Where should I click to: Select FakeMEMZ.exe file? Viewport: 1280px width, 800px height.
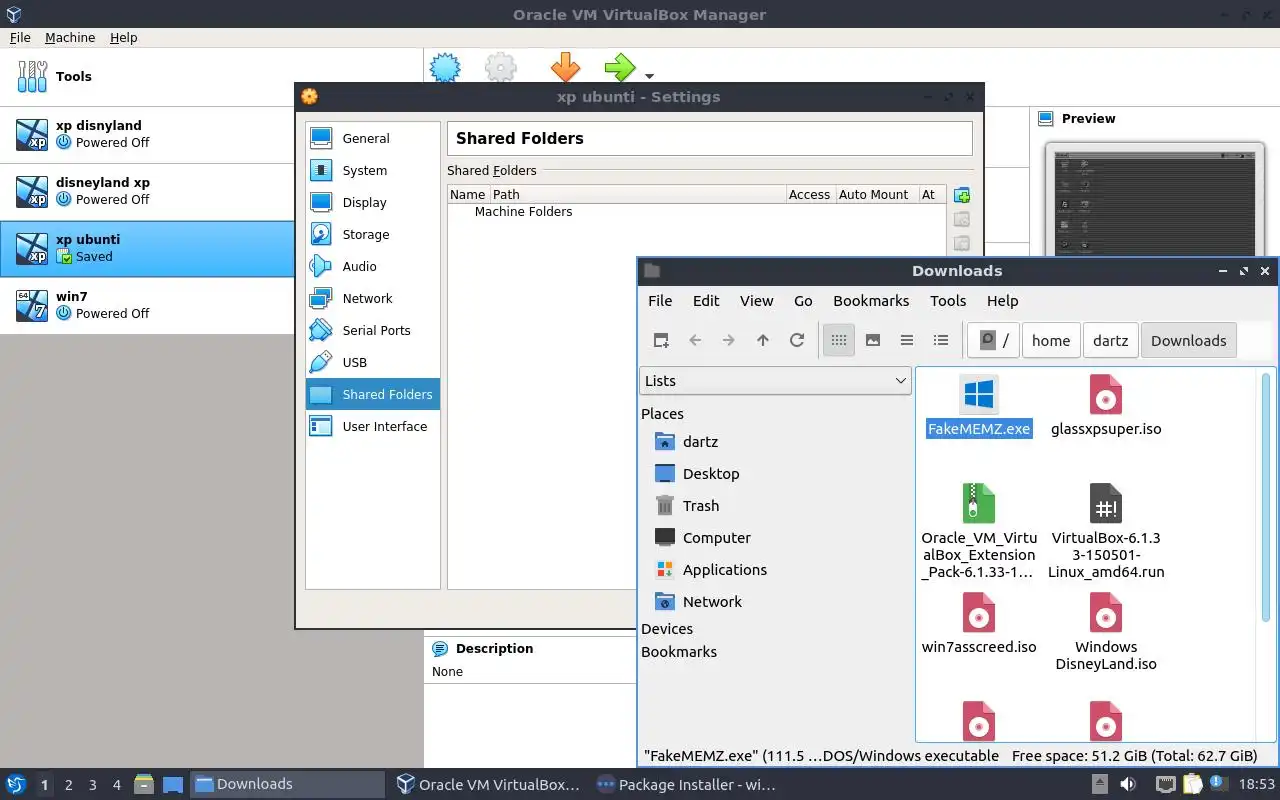pyautogui.click(x=979, y=407)
